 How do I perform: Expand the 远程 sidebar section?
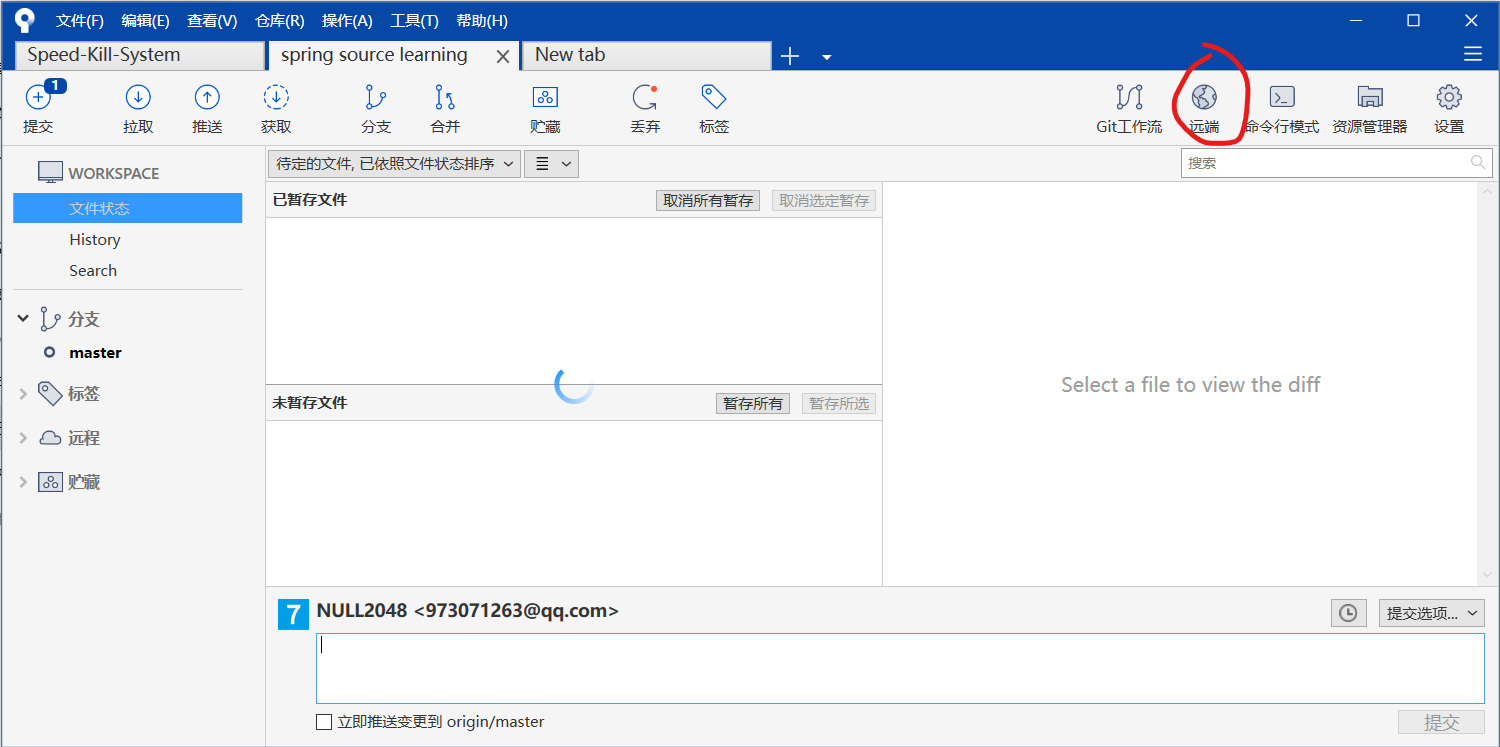23,438
